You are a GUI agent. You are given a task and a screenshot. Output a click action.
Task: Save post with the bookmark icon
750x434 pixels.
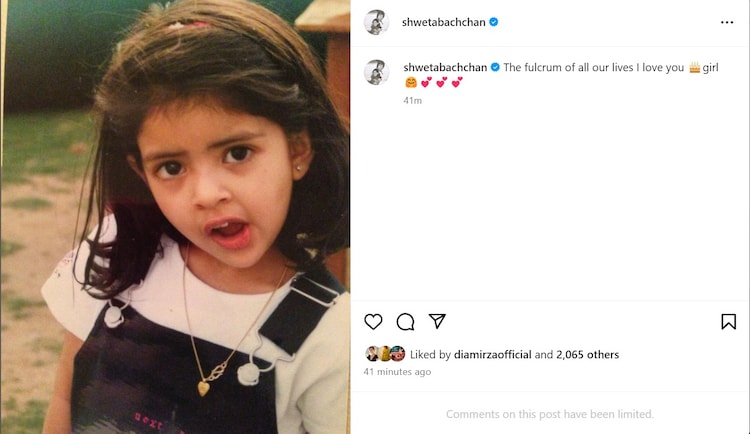[x=728, y=322]
